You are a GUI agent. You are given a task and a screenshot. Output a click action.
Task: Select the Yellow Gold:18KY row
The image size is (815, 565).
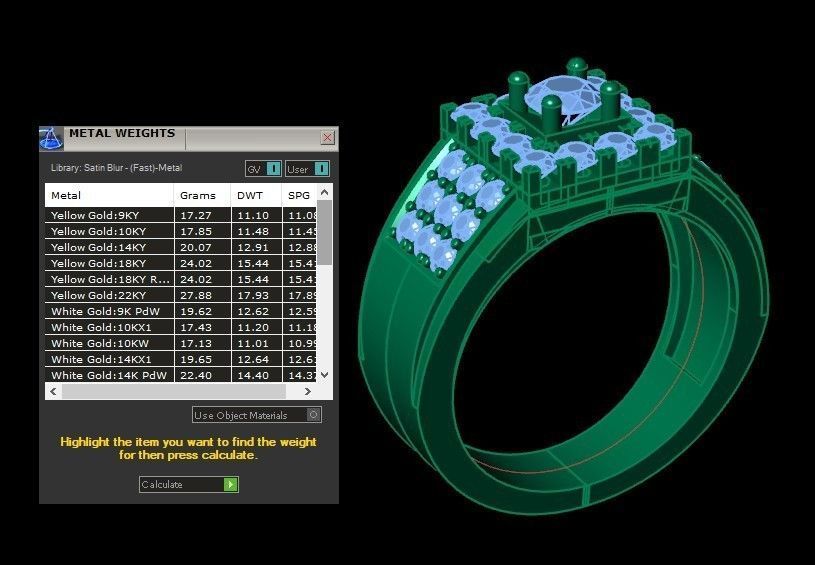(181, 263)
